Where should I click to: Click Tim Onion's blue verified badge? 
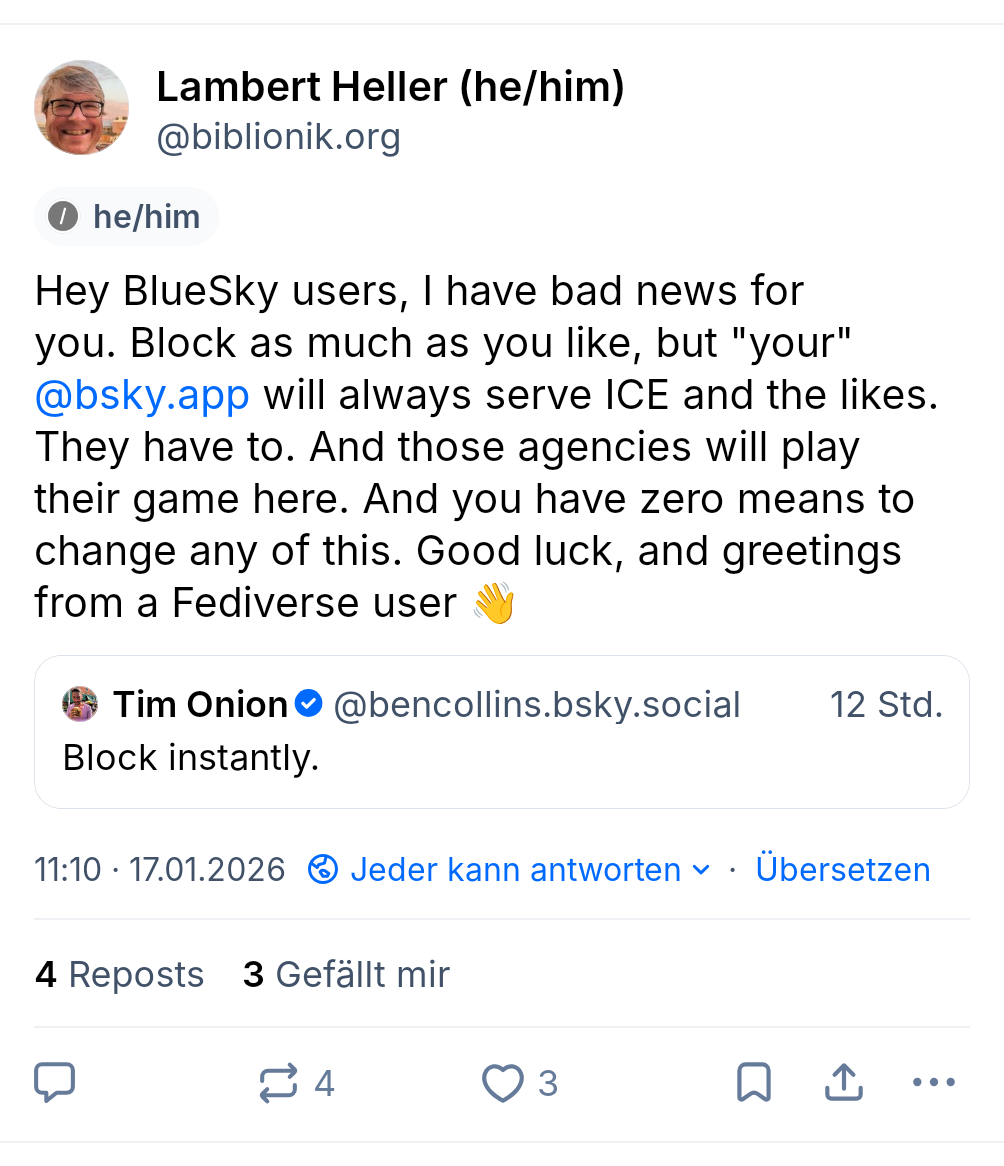pos(309,704)
